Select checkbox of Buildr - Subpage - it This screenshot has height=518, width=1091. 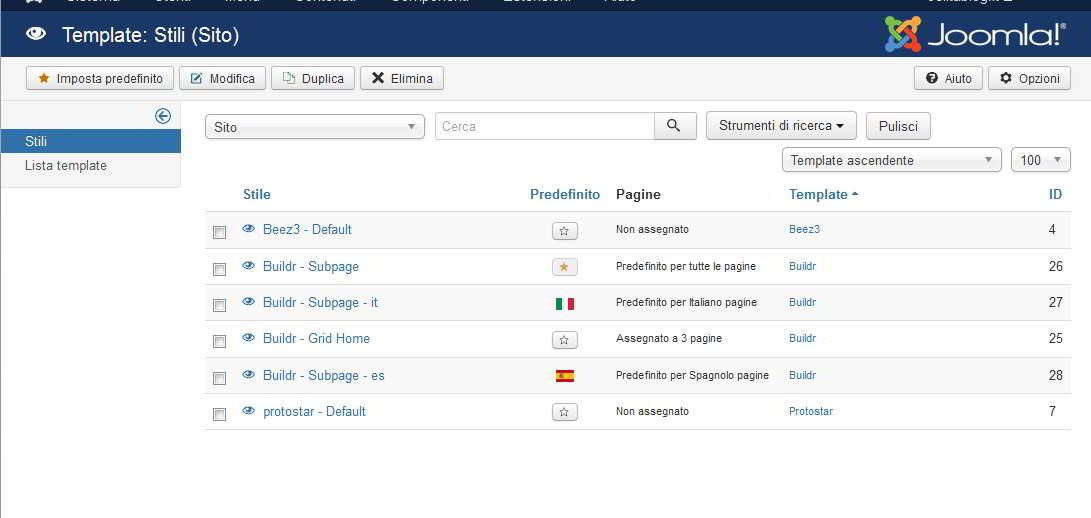coord(219,305)
